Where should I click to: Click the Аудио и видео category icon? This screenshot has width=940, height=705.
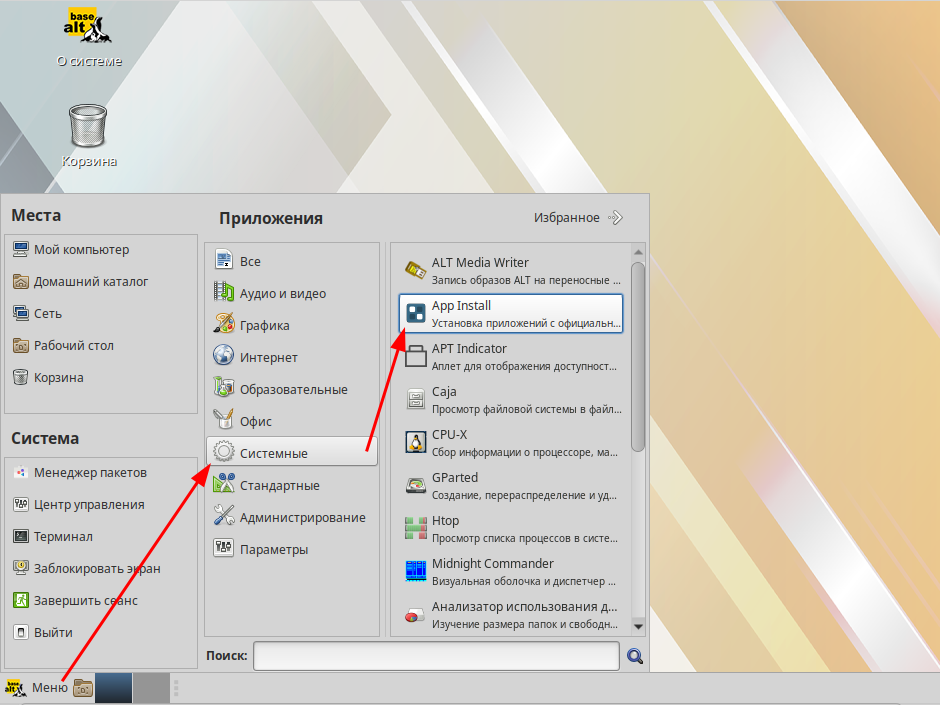pos(224,292)
